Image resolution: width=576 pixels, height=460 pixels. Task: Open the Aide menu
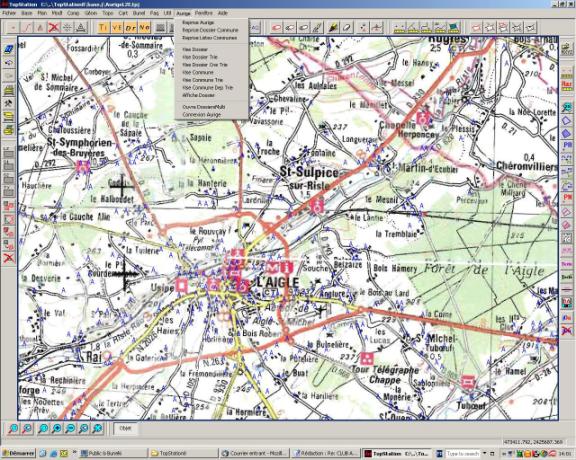(x=223, y=13)
